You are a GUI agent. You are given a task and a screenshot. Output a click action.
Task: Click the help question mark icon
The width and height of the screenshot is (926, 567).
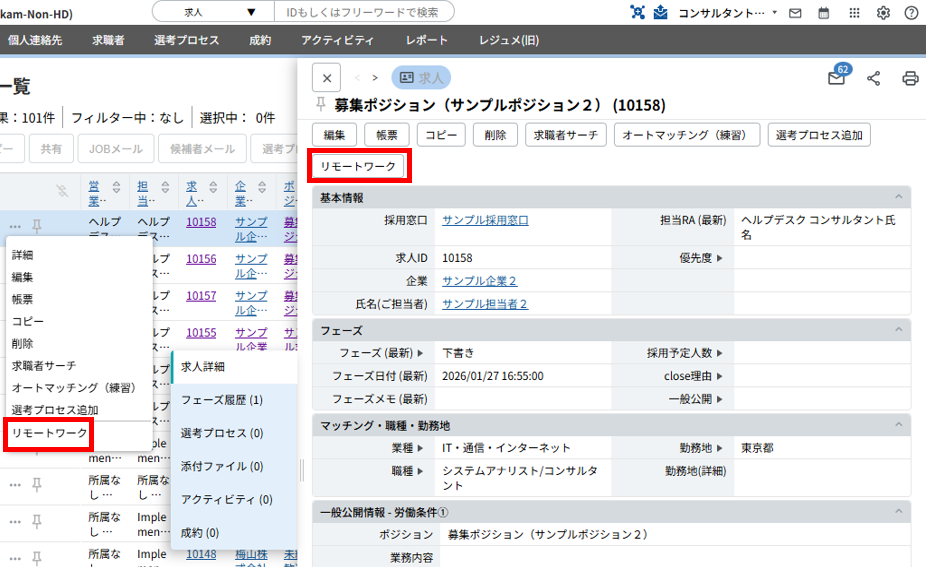911,13
